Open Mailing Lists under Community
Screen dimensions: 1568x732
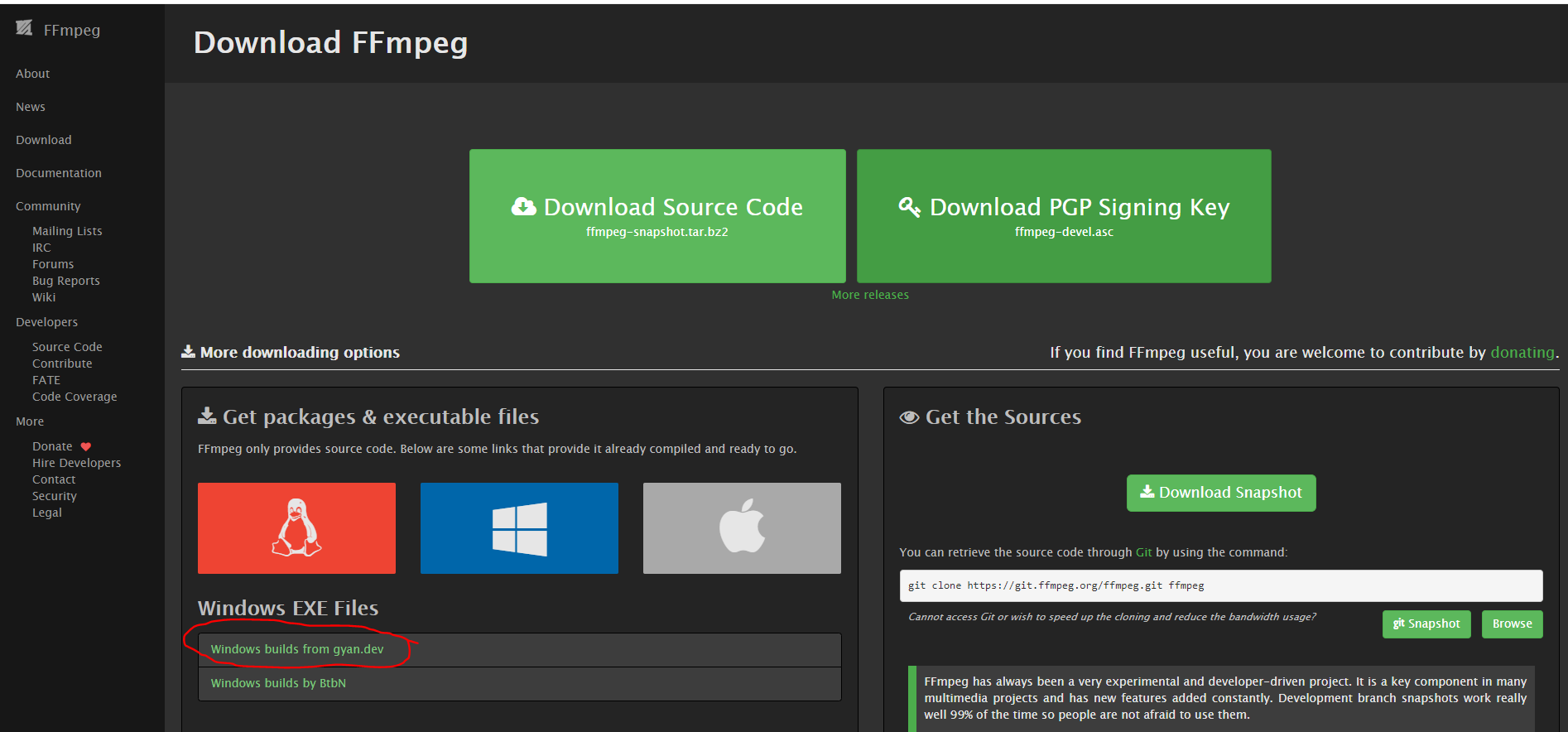pyautogui.click(x=67, y=231)
